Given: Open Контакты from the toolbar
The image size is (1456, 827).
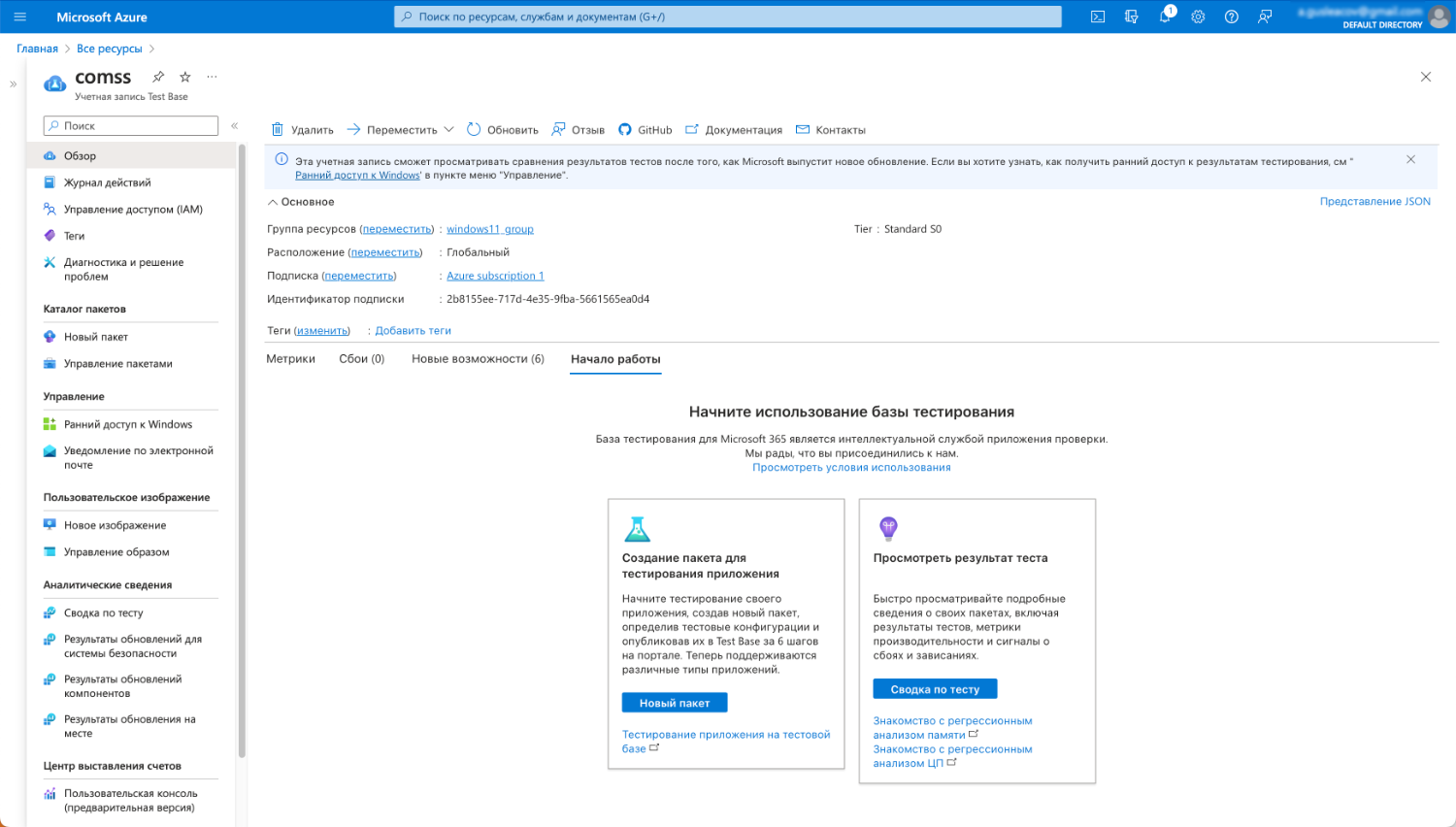Looking at the screenshot, I should pyautogui.click(x=830, y=130).
